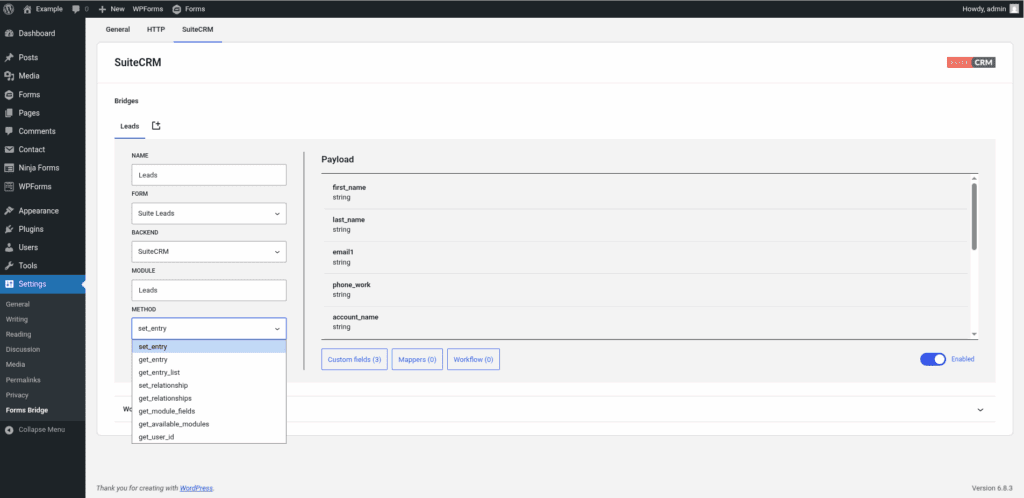
Task: Close the Method dropdown showing set_entry
Action: (209, 328)
